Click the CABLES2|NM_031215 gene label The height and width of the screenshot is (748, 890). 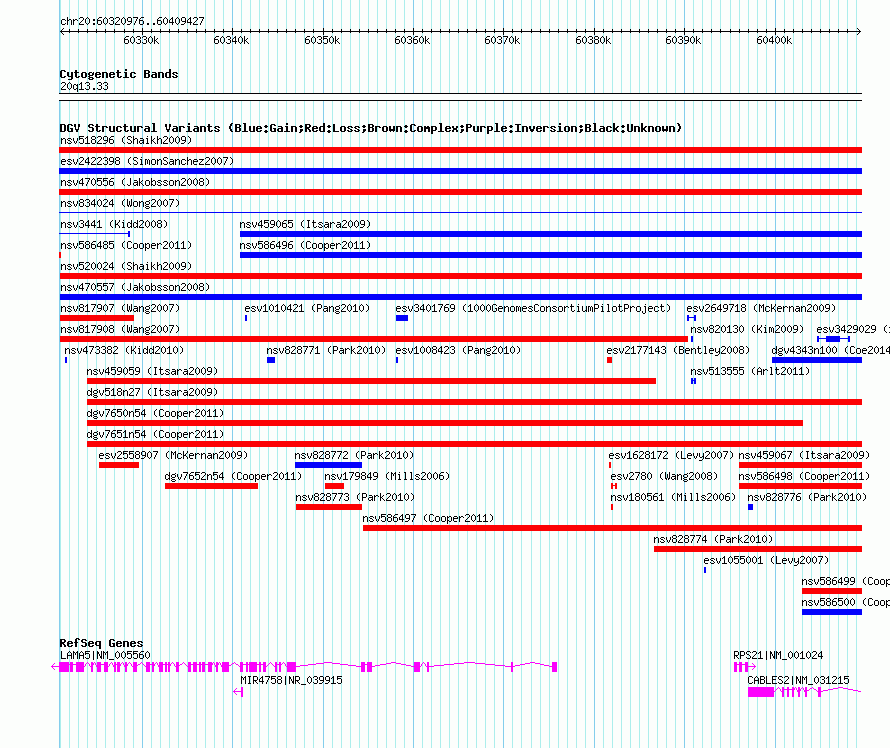click(x=798, y=680)
